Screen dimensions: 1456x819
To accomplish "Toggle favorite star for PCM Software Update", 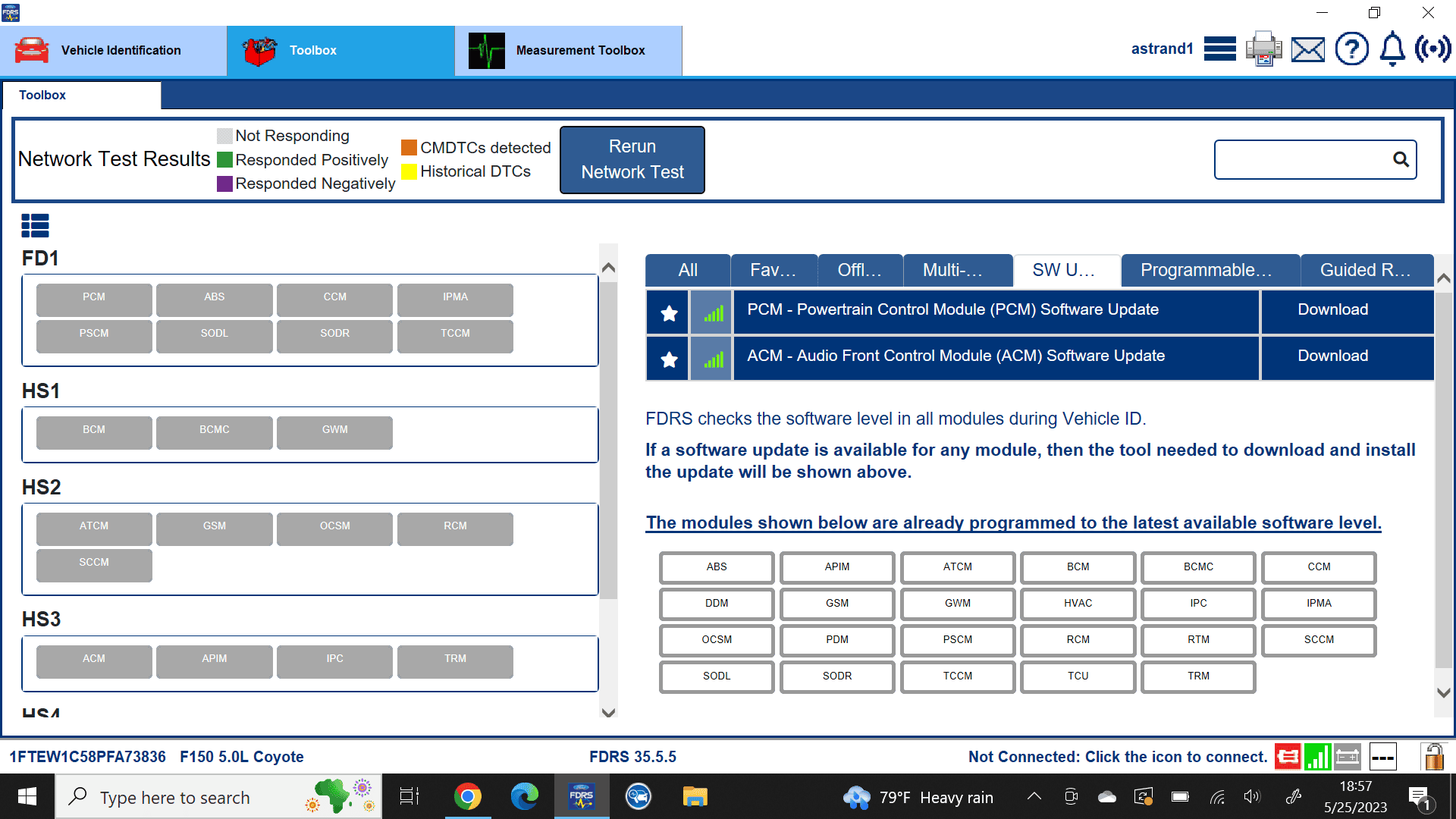I will pyautogui.click(x=669, y=312).
